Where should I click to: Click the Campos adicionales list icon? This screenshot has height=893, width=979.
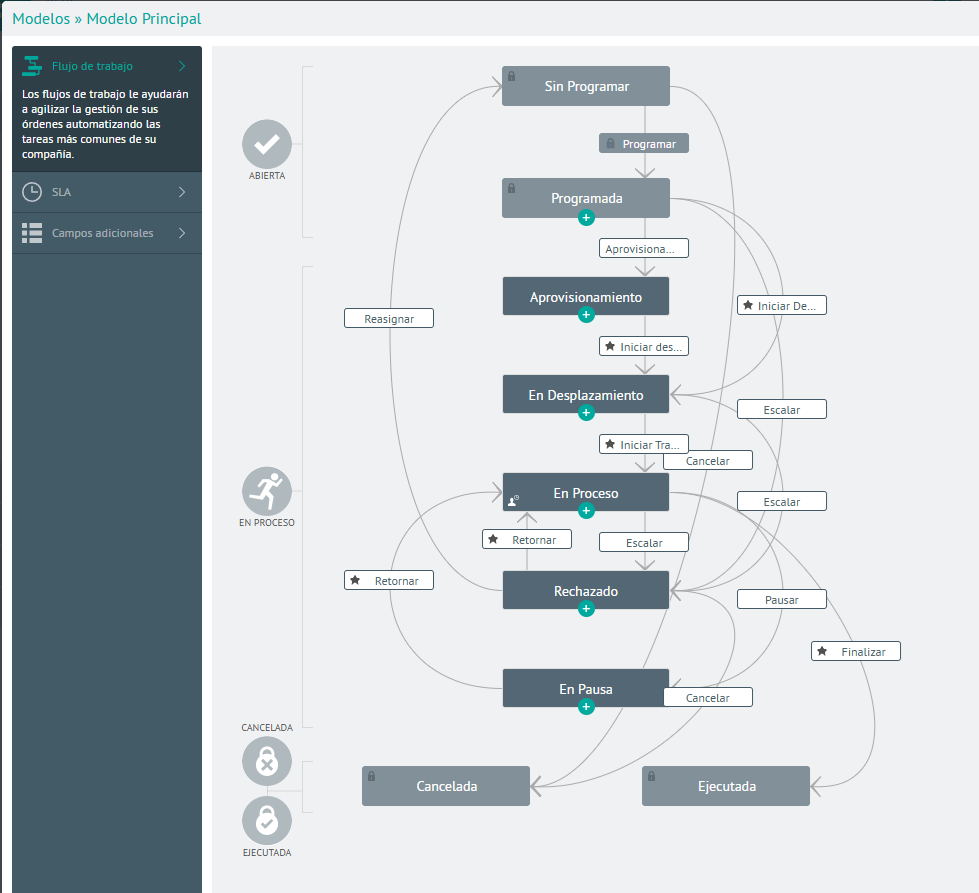[x=32, y=233]
